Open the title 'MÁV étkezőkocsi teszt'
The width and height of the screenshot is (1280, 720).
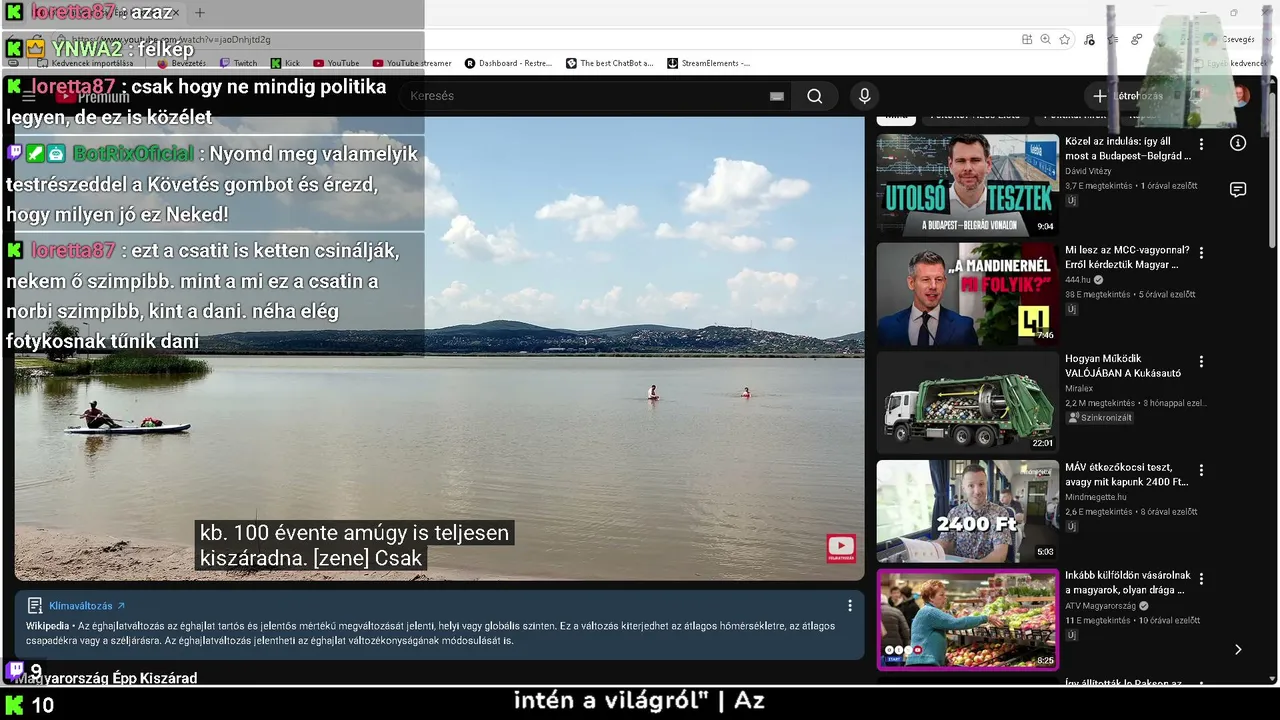pyautogui.click(x=1126, y=474)
